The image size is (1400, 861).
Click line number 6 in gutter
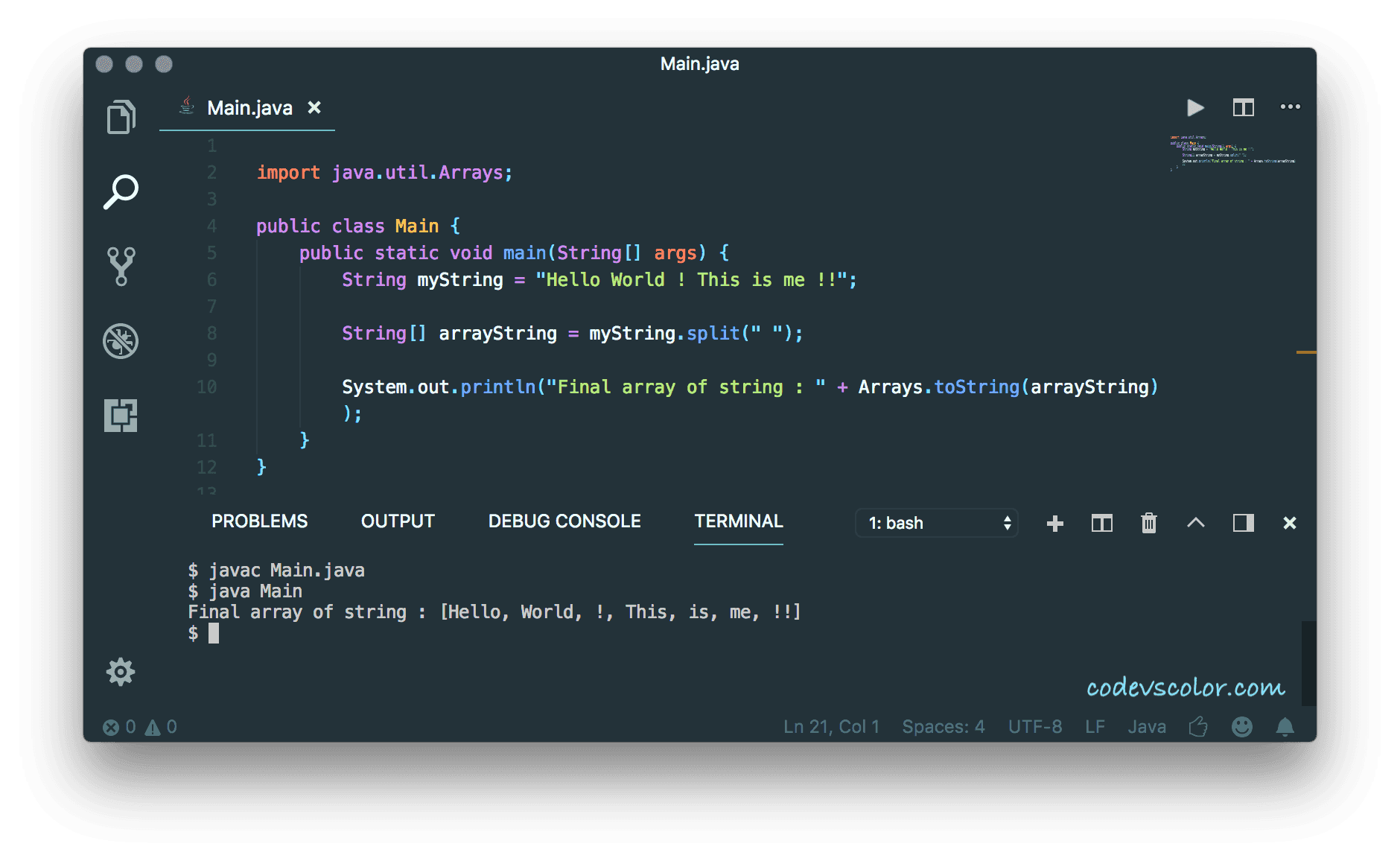tap(212, 280)
